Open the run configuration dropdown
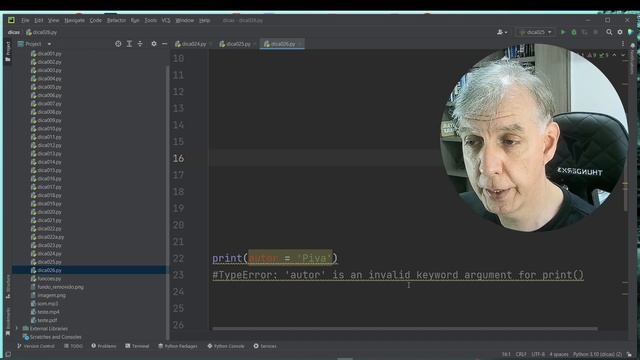Viewport: 640px width, 360px height. 536,32
